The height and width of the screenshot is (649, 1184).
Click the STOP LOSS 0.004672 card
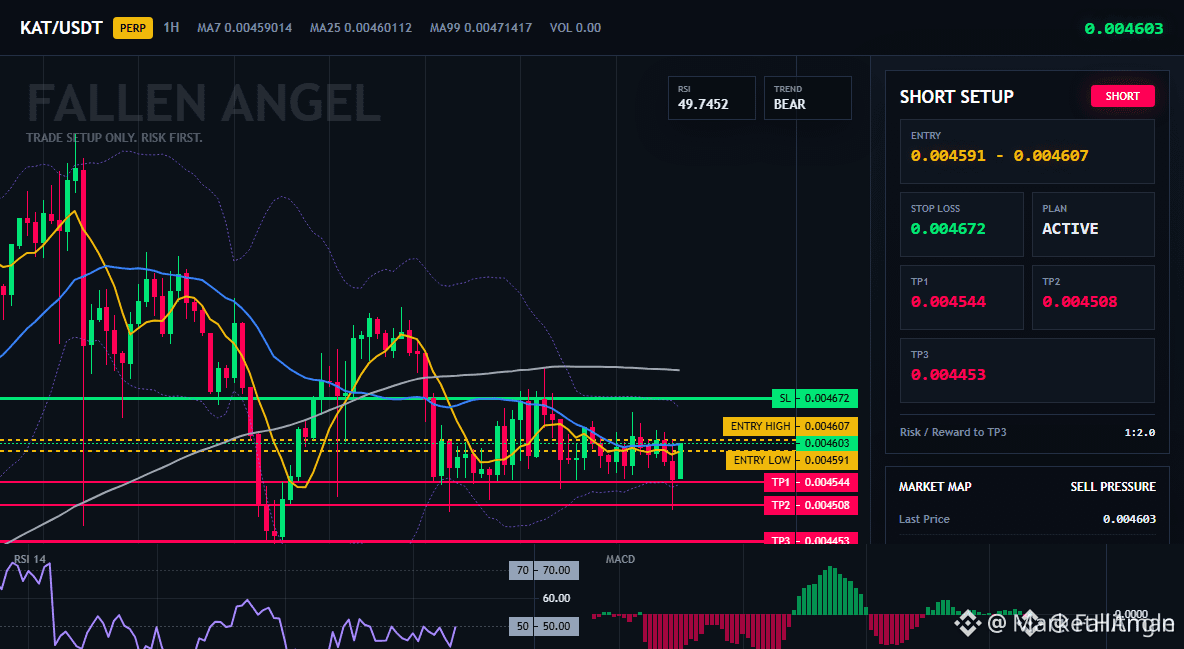[x=961, y=224]
